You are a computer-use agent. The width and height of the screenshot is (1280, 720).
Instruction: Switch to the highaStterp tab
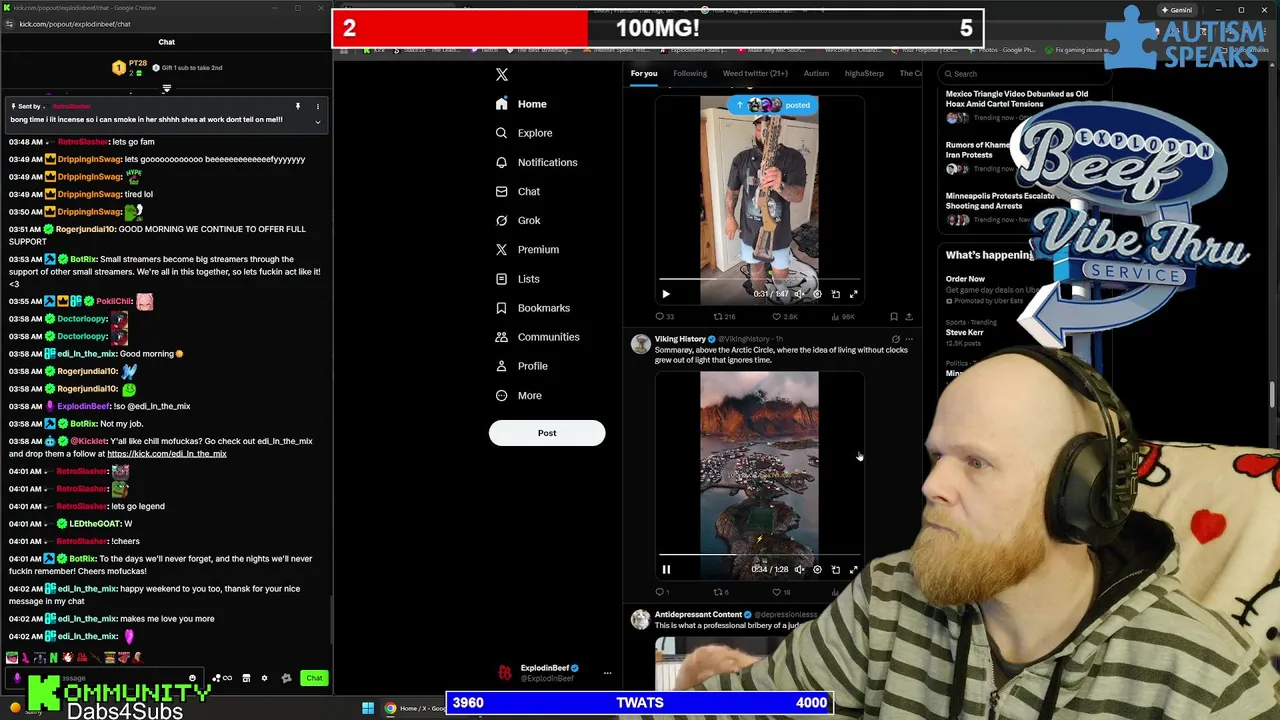[864, 73]
